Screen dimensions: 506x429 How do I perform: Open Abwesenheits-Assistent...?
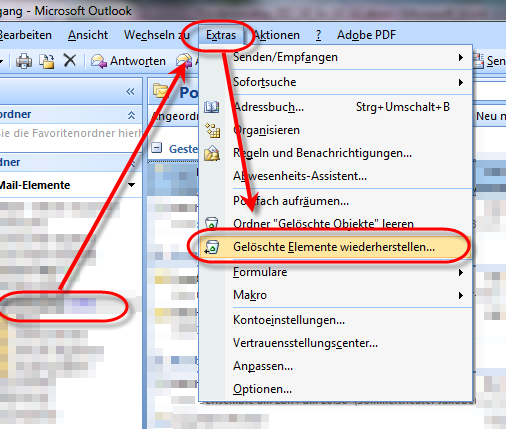336,176
